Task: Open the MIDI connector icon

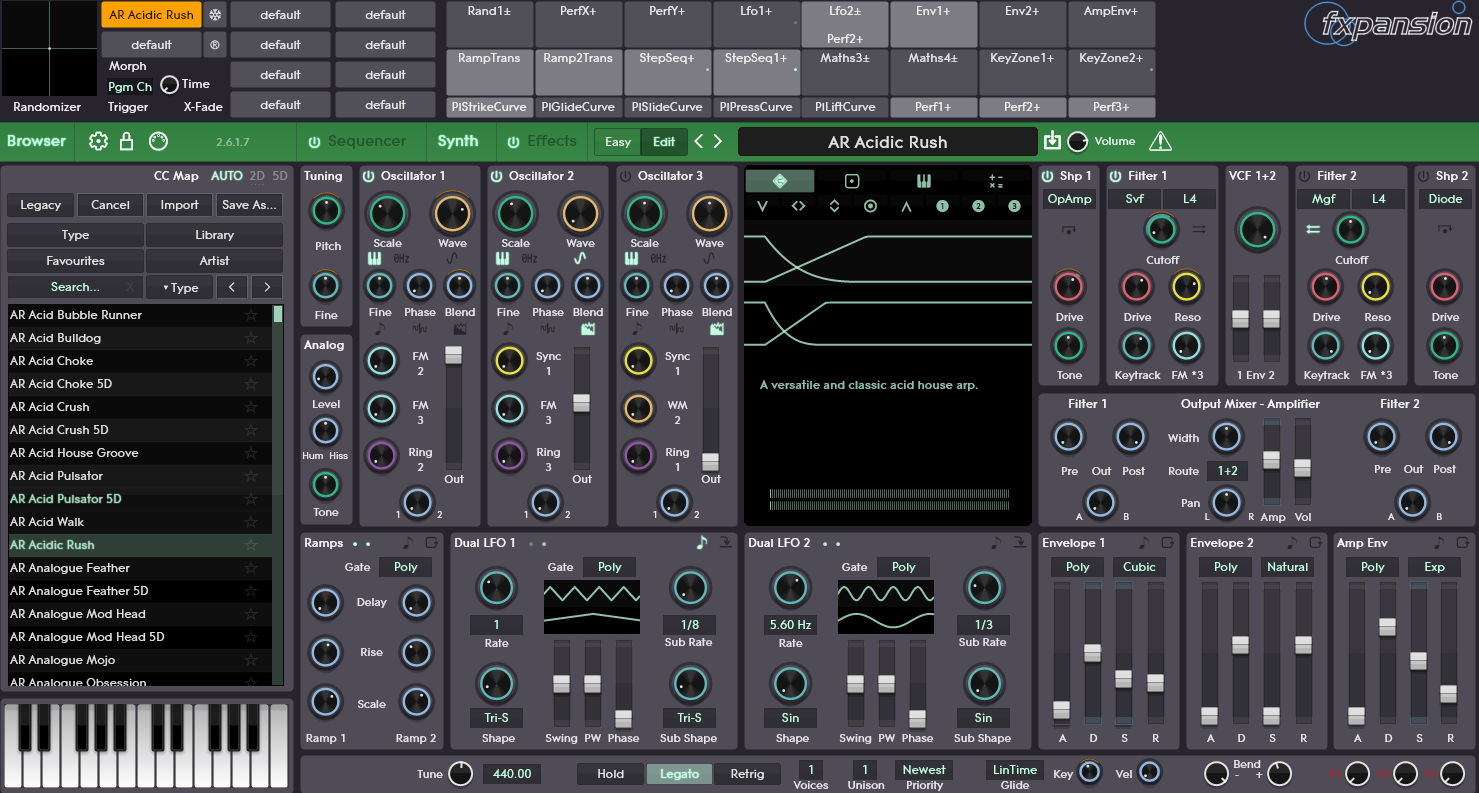Action: pyautogui.click(x=158, y=141)
